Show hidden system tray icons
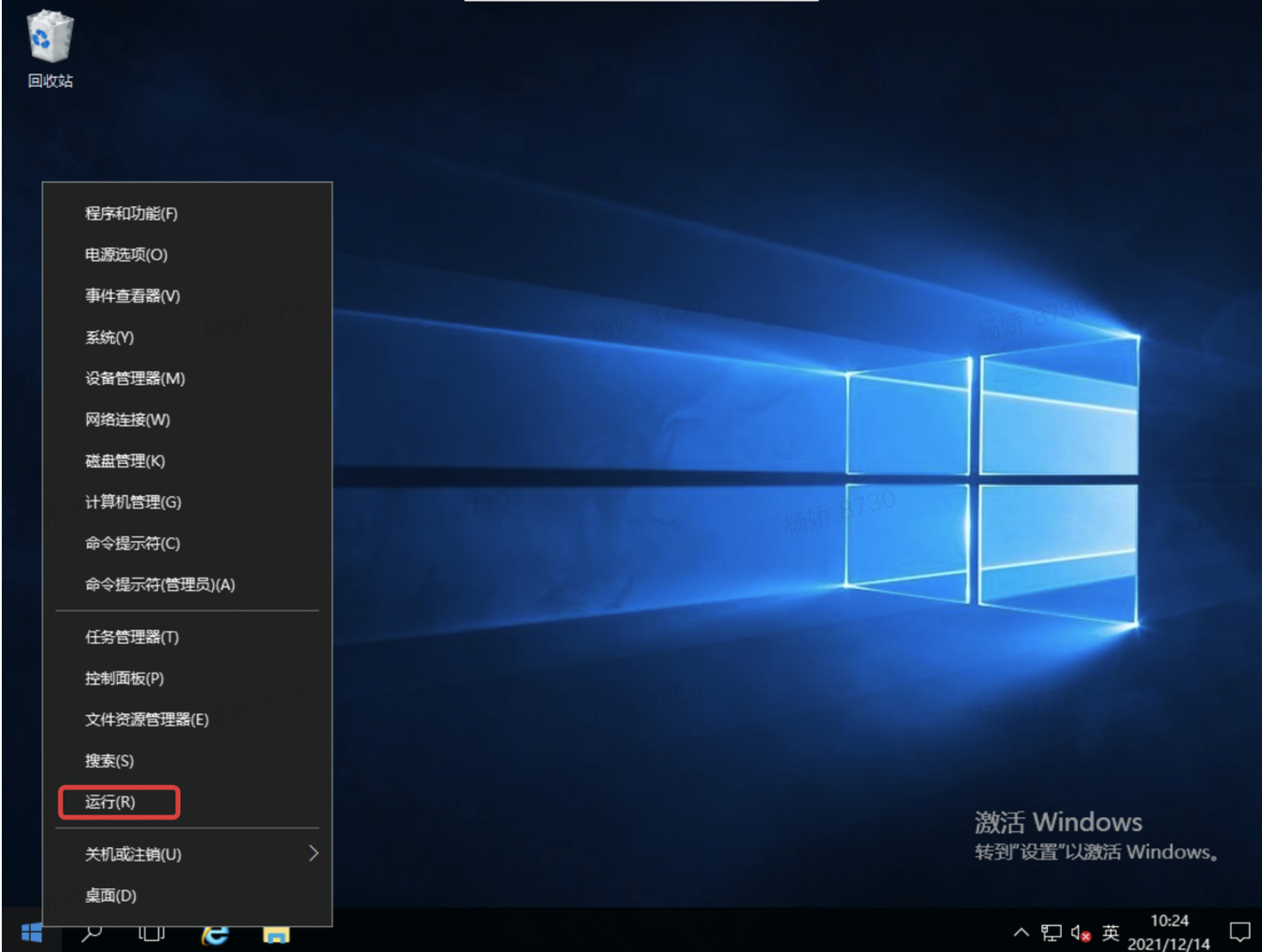 click(1021, 932)
